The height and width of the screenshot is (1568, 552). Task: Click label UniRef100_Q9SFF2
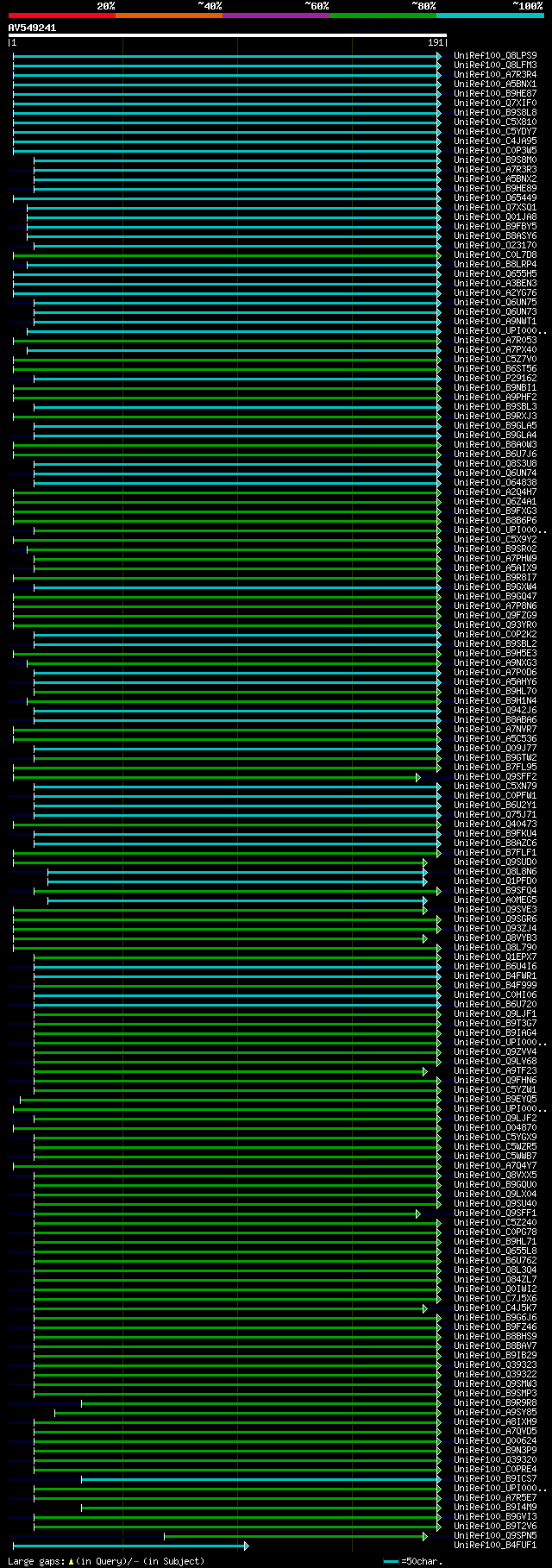(495, 777)
